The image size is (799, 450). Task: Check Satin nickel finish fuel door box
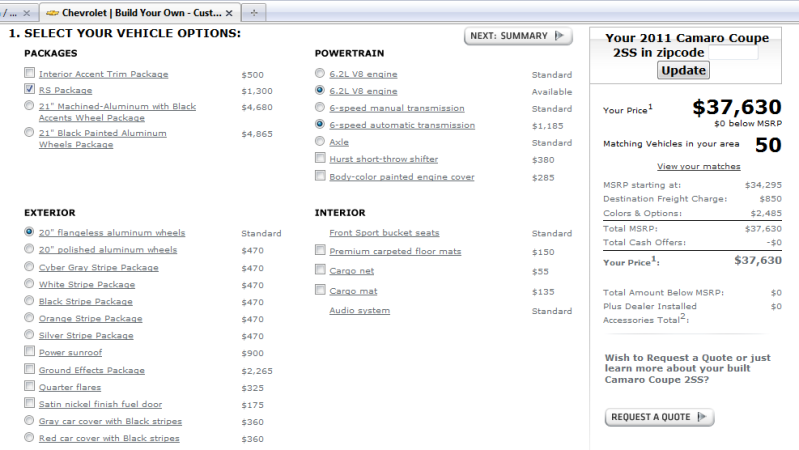pos(30,403)
